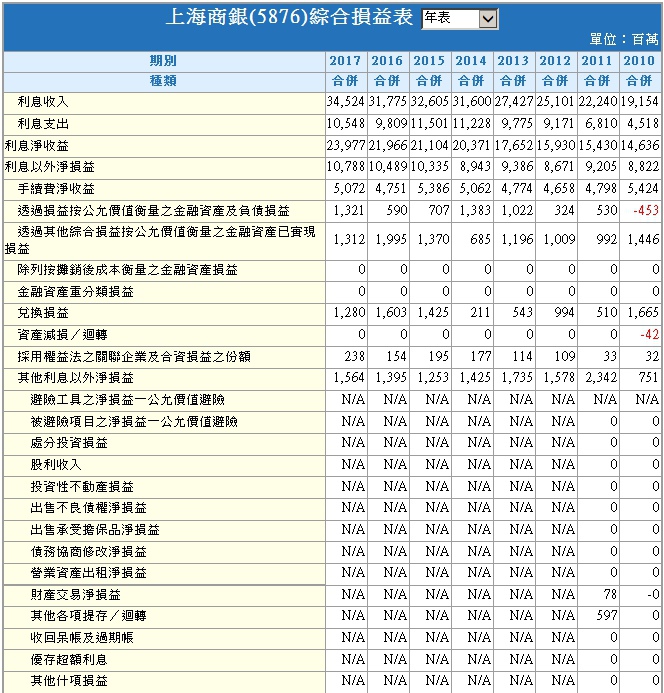Click the 2,342 value for 2011
Viewport: 664px width, 693px height.
(x=601, y=378)
